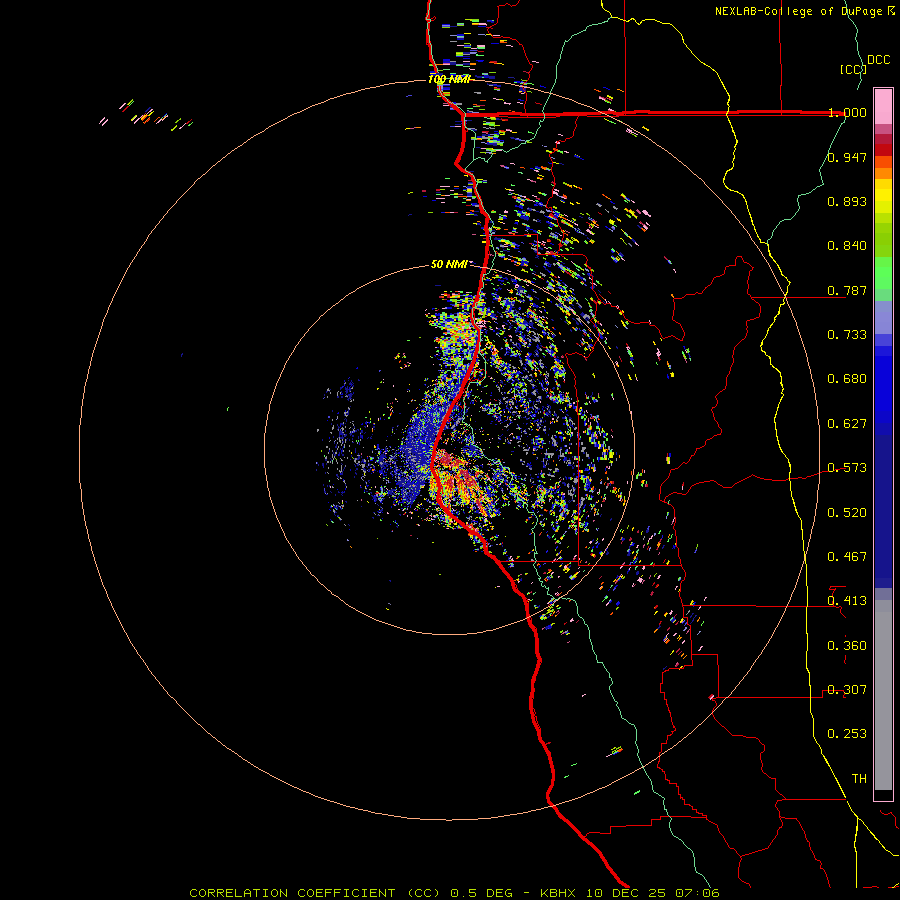Click the 10 DEC 25 07:06 timestamp
900x900 pixels.
[x=653, y=893]
